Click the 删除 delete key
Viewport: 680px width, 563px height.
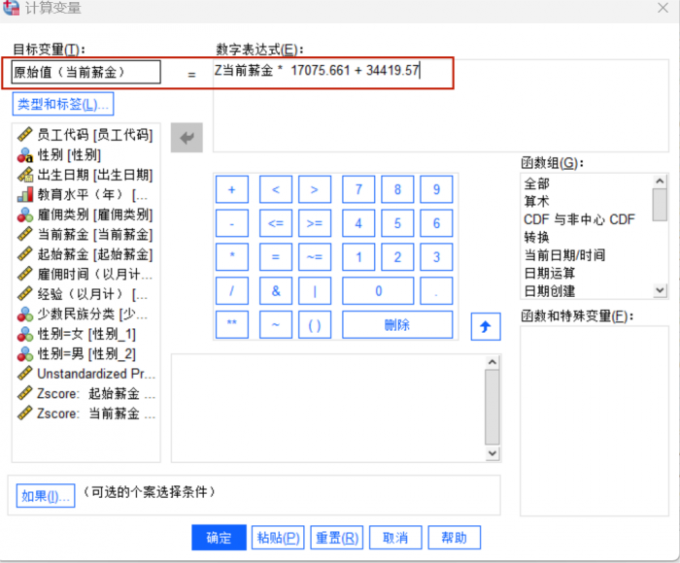pyautogui.click(x=398, y=324)
